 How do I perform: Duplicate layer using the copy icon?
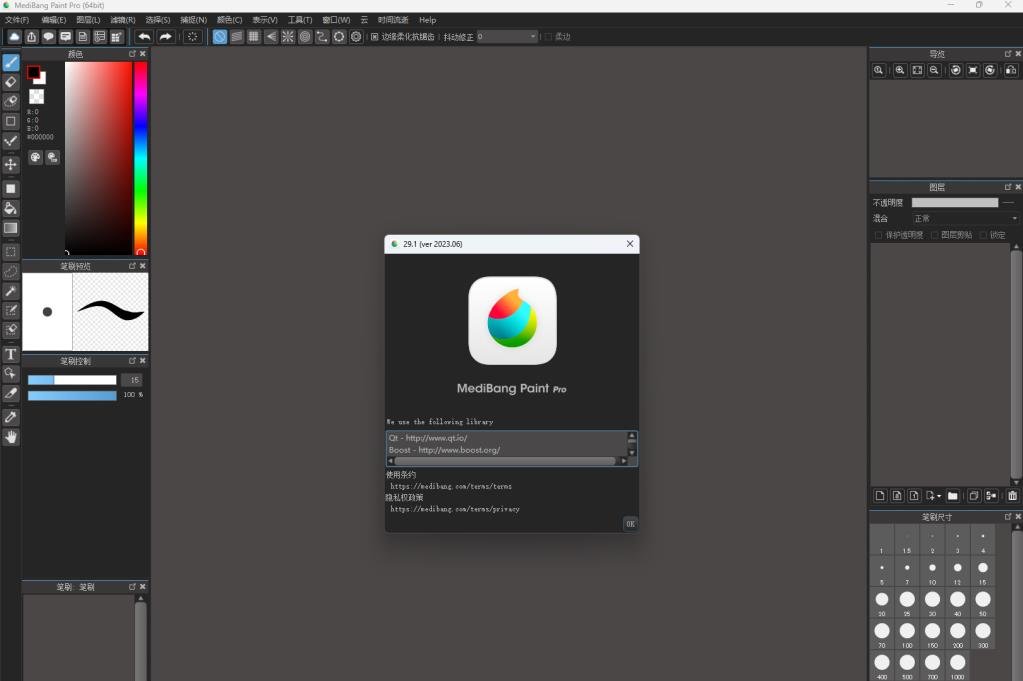(973, 496)
